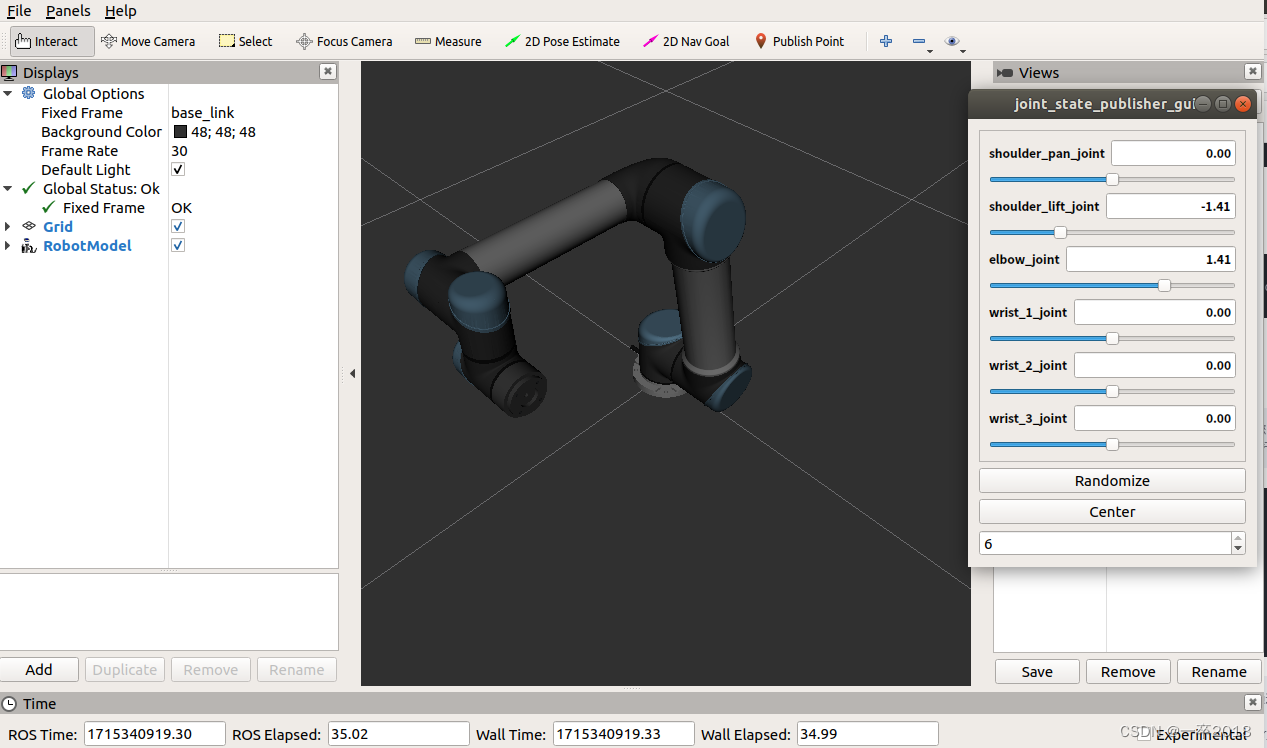Click the Frame Rate value 30
Screen dimensions: 1267x748
point(179,150)
